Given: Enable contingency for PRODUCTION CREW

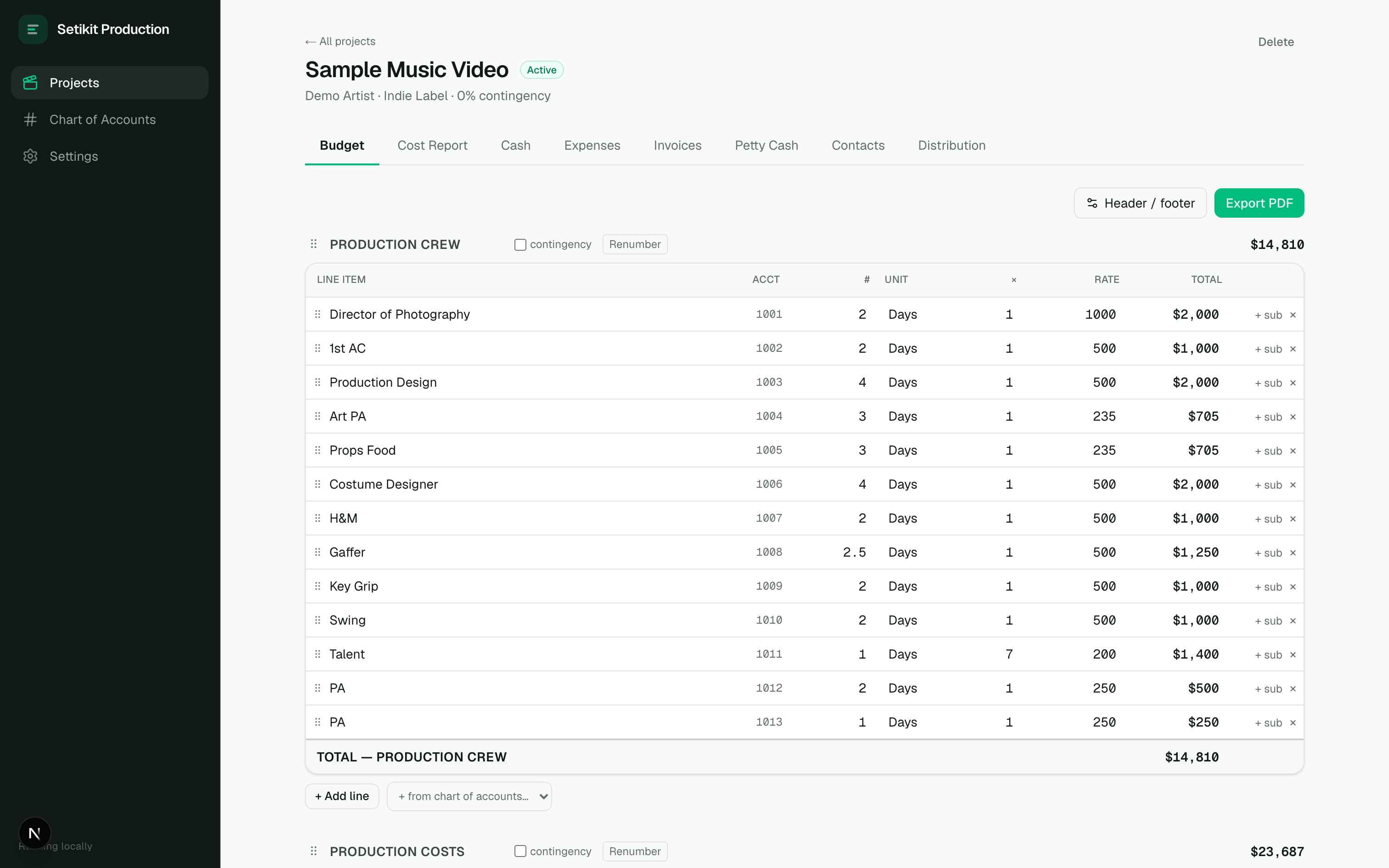Looking at the screenshot, I should (x=520, y=244).
